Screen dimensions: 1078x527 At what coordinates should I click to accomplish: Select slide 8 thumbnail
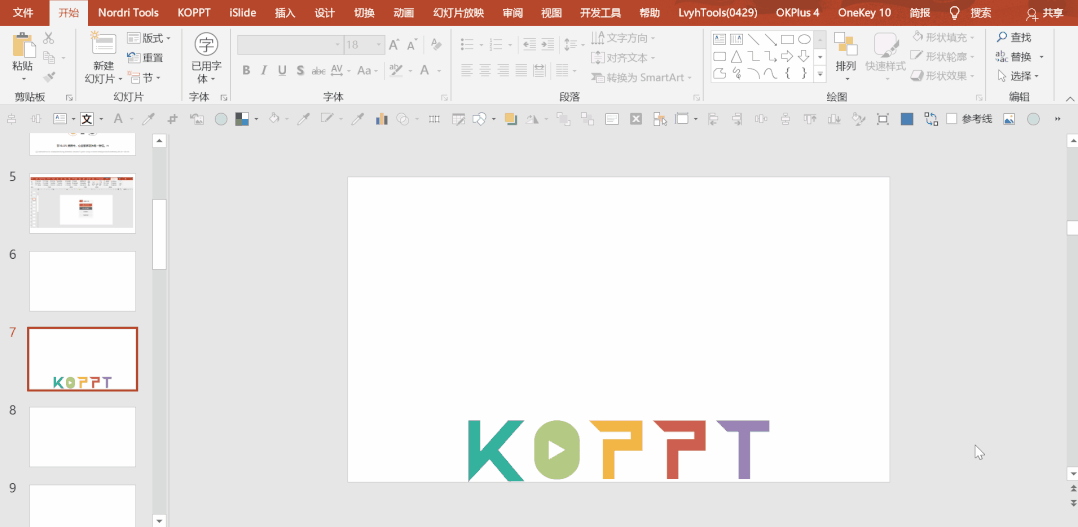(82, 437)
